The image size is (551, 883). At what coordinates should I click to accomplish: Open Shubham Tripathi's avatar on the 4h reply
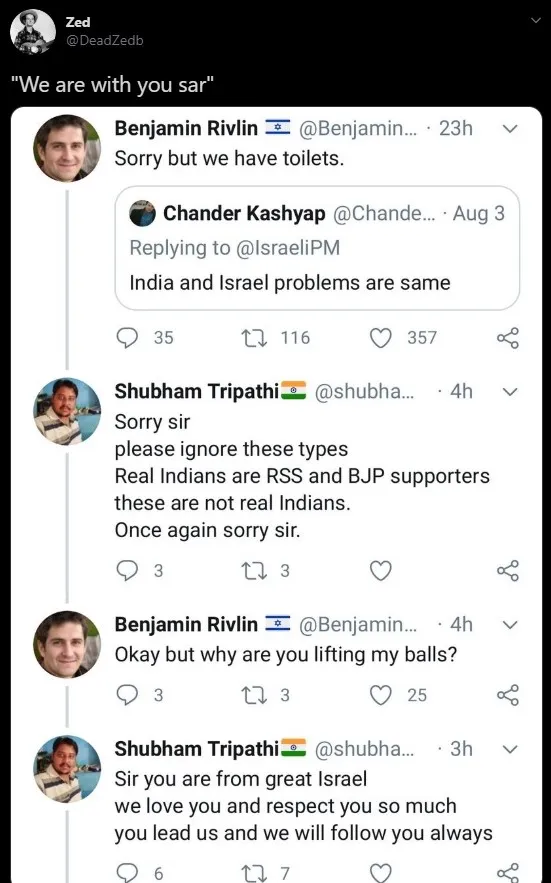click(x=67, y=411)
